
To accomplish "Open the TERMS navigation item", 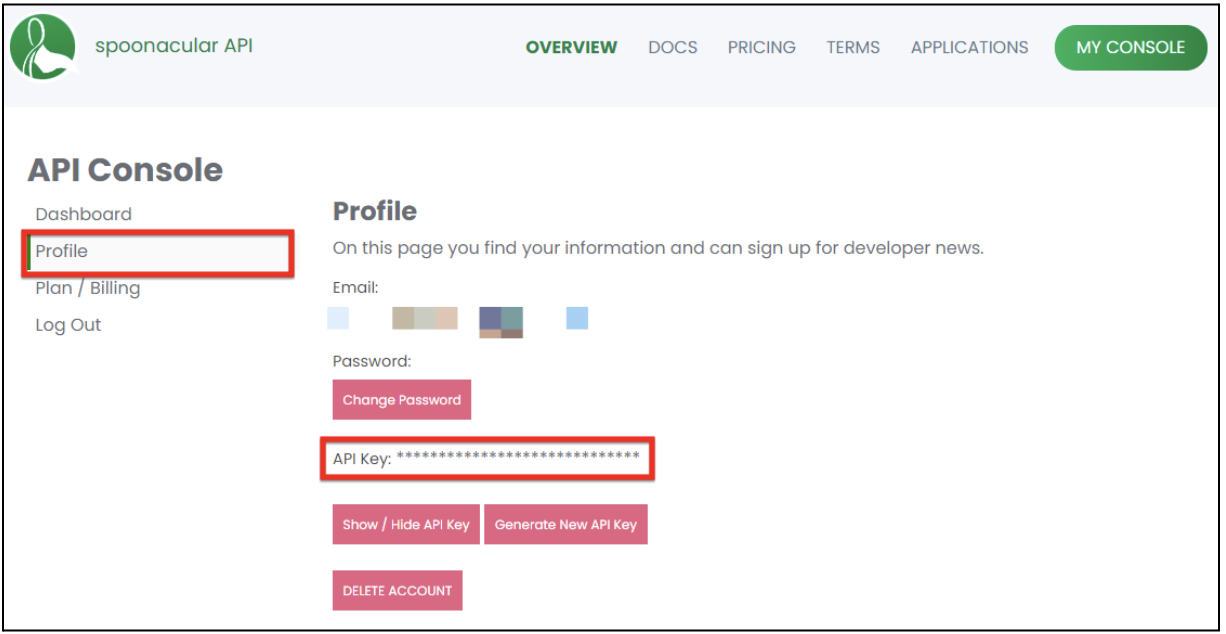I will (853, 47).
